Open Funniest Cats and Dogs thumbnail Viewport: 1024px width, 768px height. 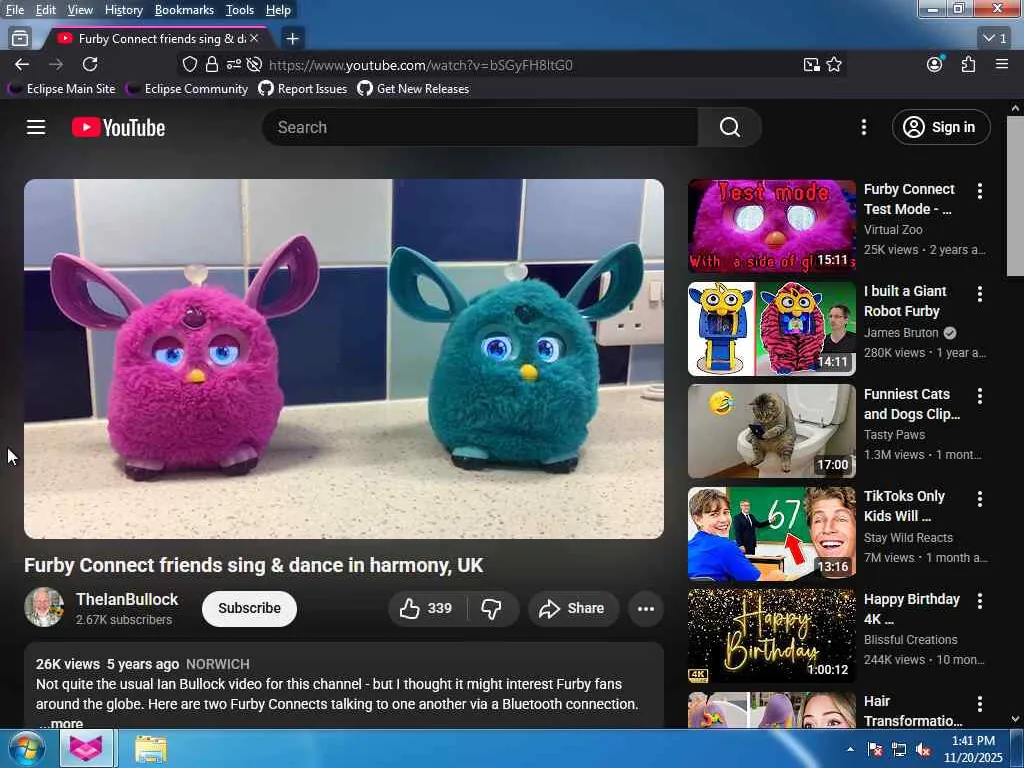point(771,431)
